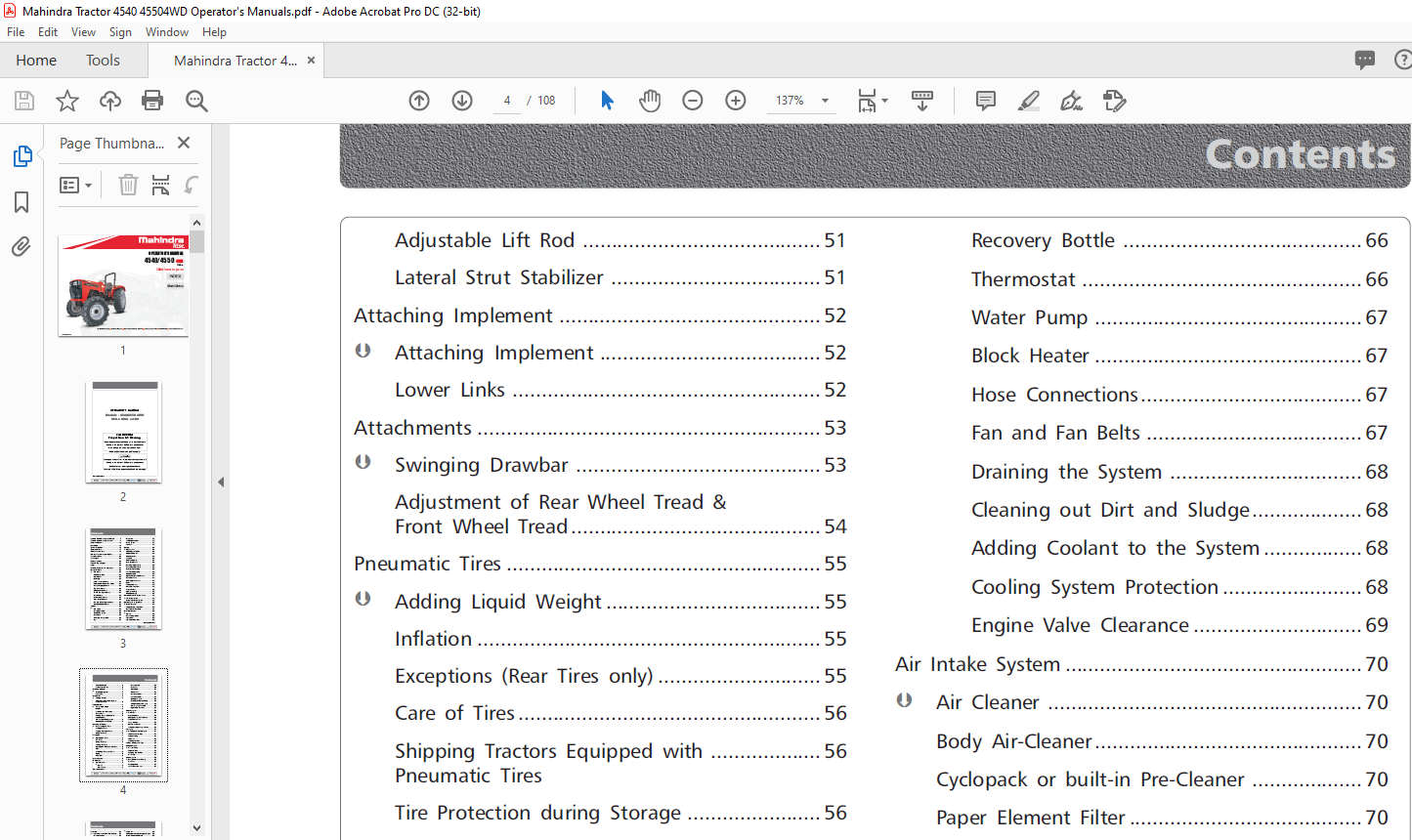Image resolution: width=1412 pixels, height=840 pixels.
Task: Switch to the Home tab
Action: 36,60
